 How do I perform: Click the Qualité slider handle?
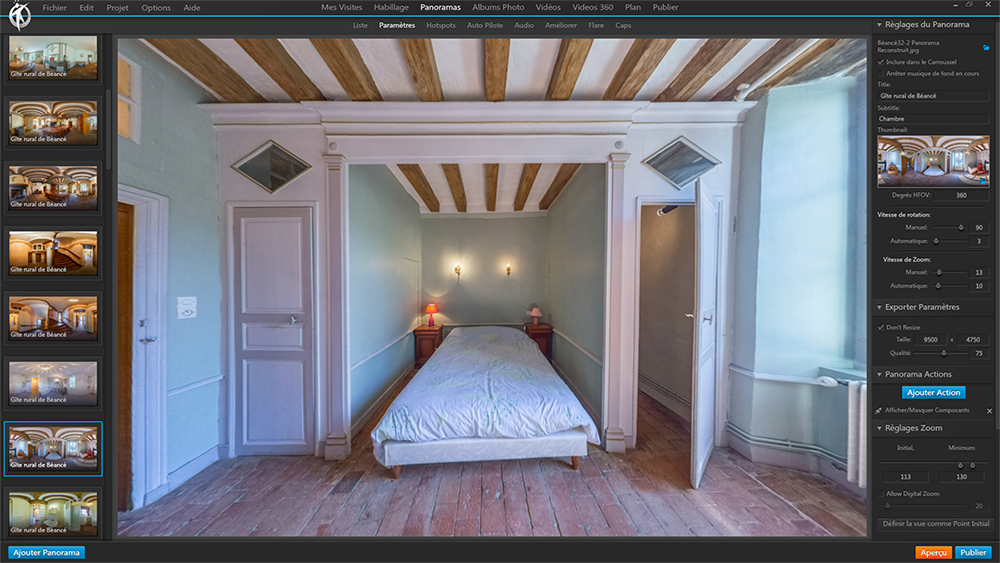[x=944, y=353]
